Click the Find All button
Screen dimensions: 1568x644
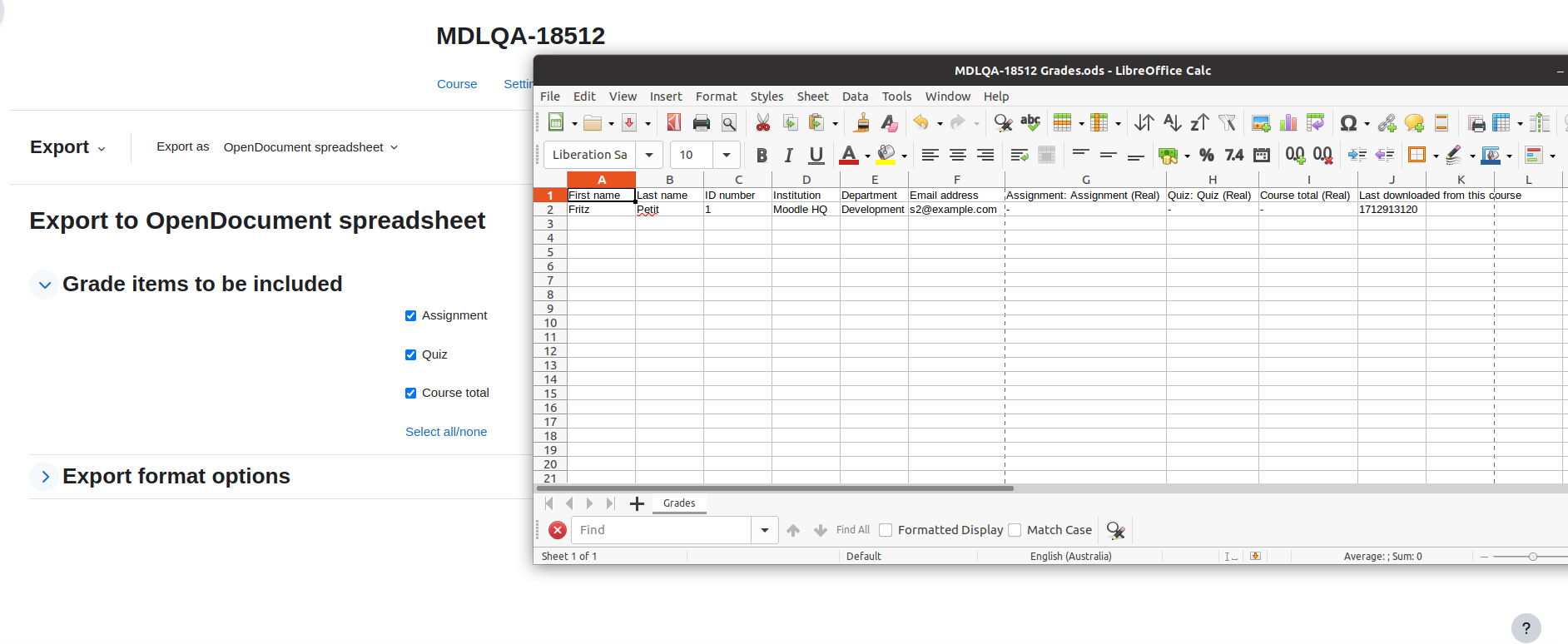click(x=853, y=530)
